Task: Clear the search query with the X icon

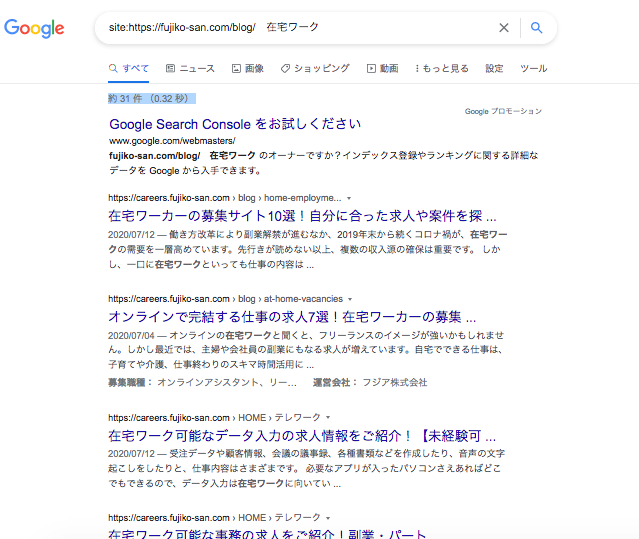Action: click(504, 28)
